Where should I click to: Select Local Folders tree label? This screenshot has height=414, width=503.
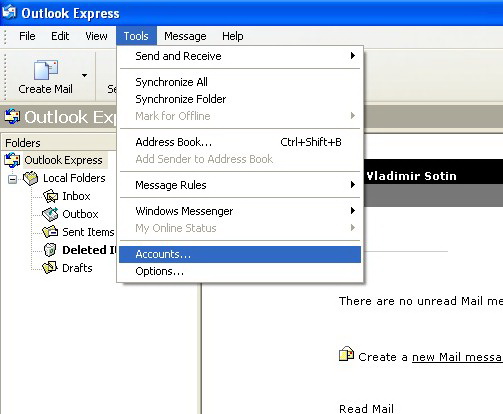pos(74,178)
